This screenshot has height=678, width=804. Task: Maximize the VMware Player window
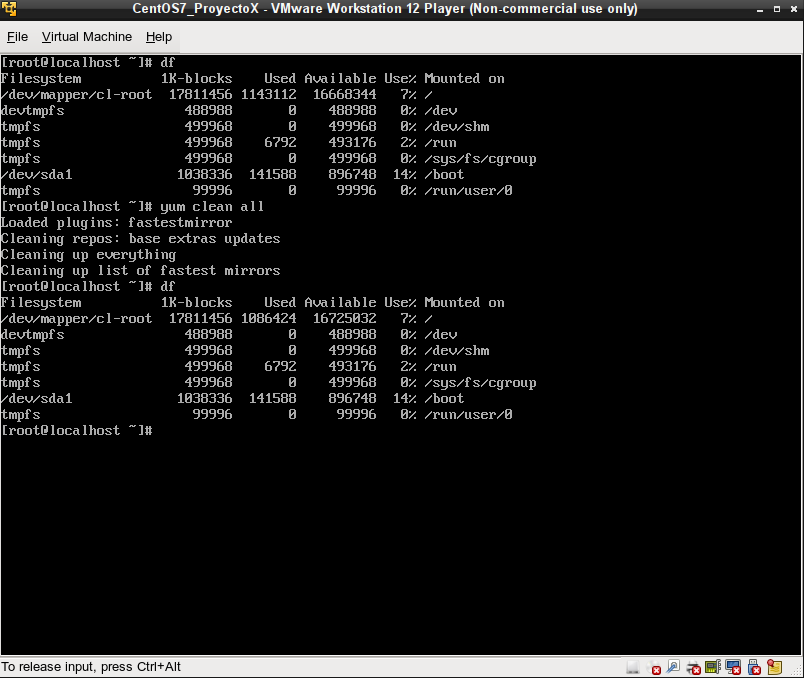point(777,9)
